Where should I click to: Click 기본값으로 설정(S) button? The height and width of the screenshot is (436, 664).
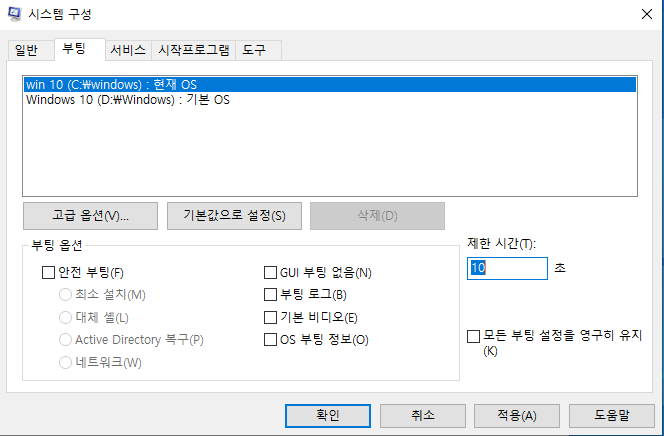click(x=234, y=216)
